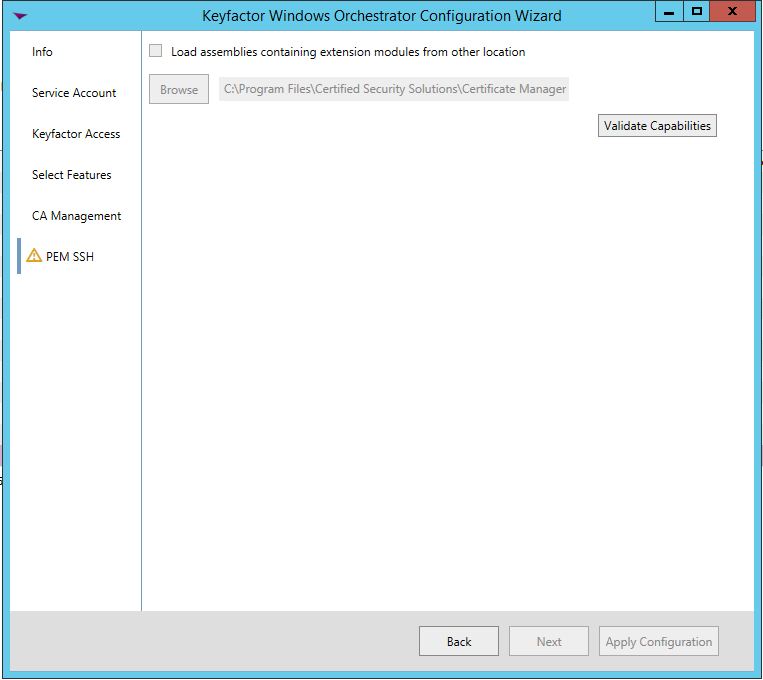This screenshot has width=763, height=680.
Task: Click the warning icon beside PEM SSH
Action: (34, 256)
